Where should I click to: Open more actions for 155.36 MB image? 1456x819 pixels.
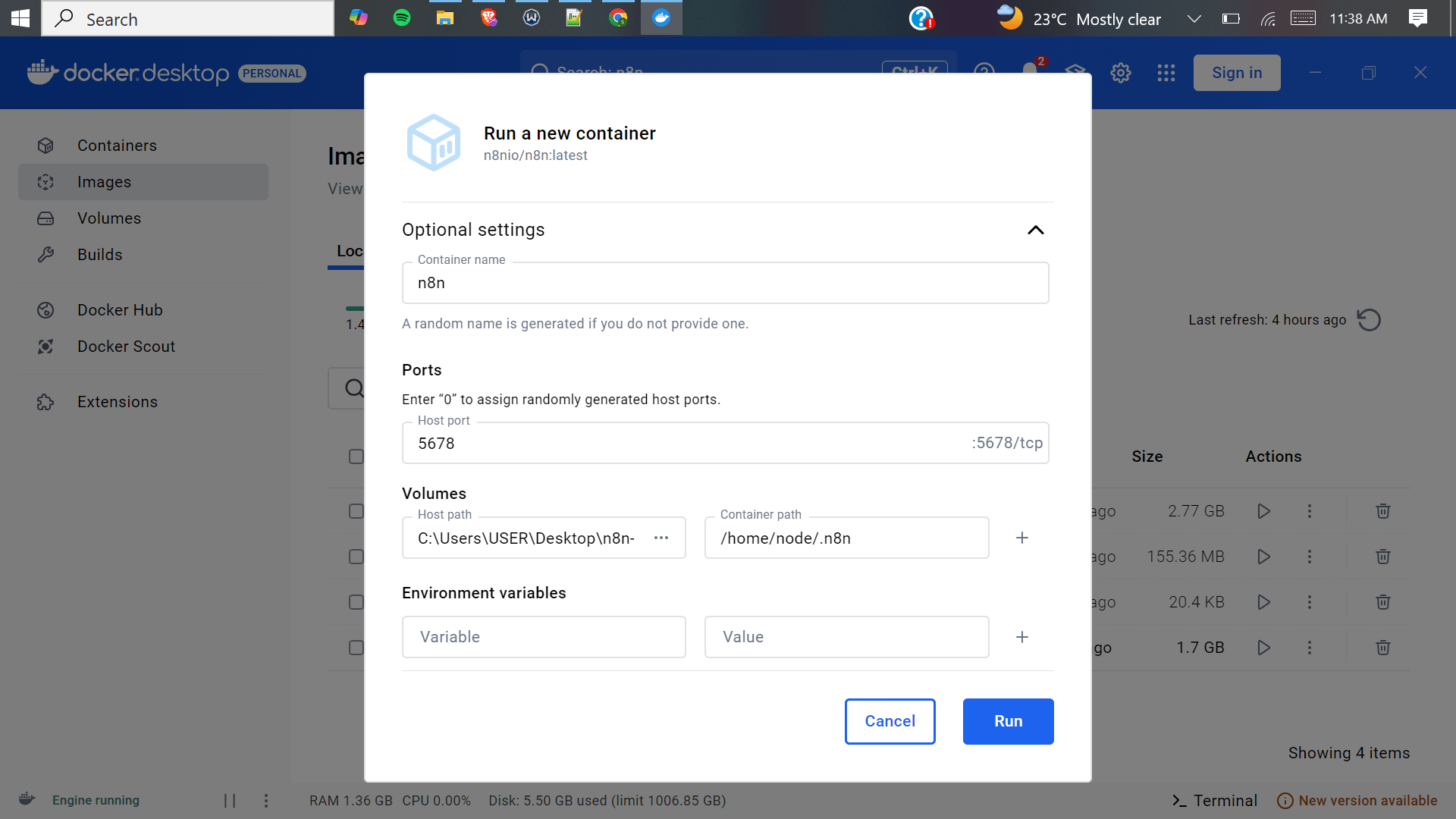point(1310,557)
